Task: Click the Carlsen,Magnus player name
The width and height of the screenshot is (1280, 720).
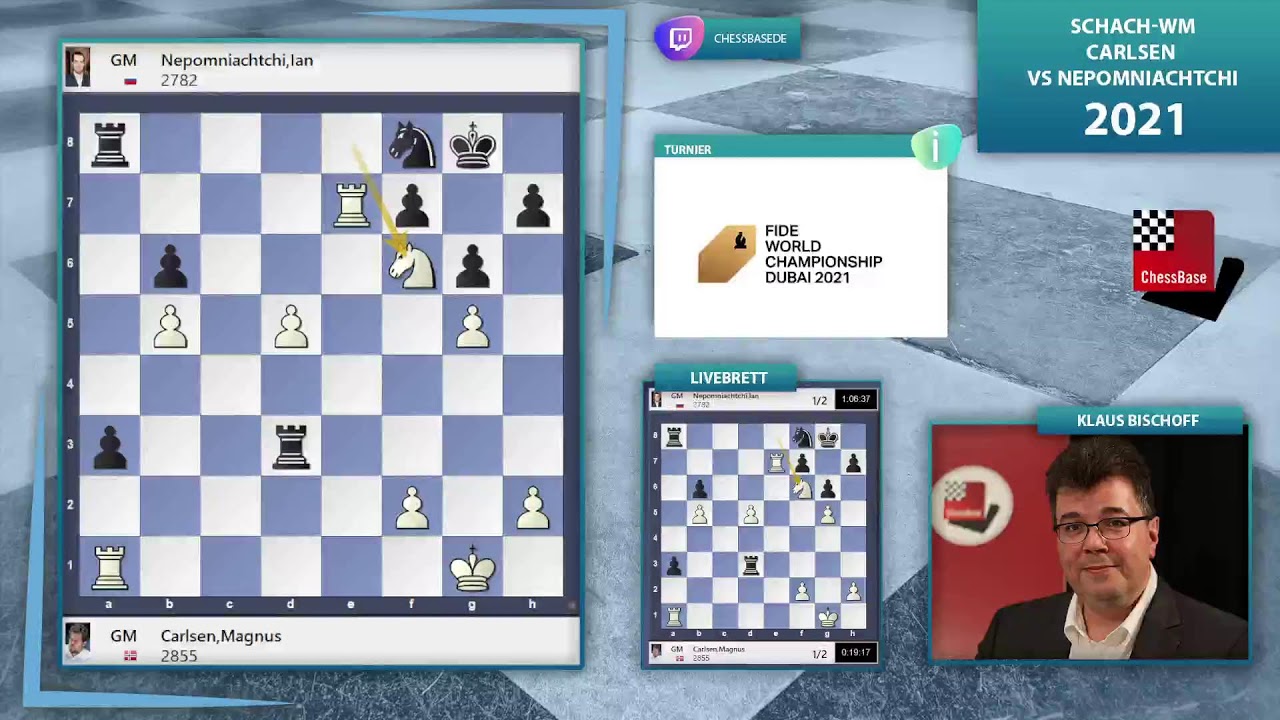Action: [x=221, y=636]
